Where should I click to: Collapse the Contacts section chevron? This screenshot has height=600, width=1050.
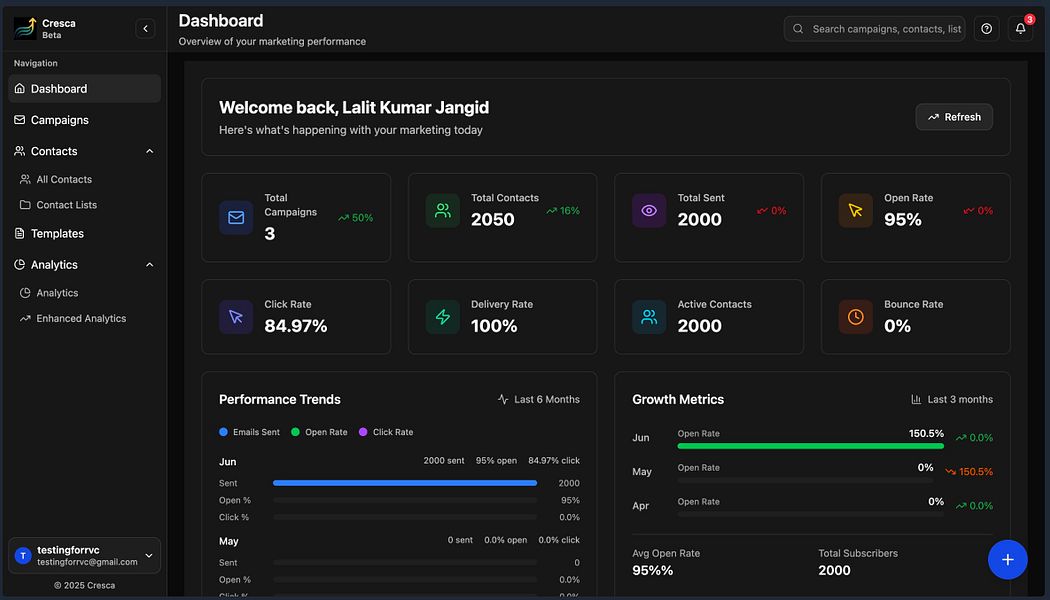[x=150, y=152]
